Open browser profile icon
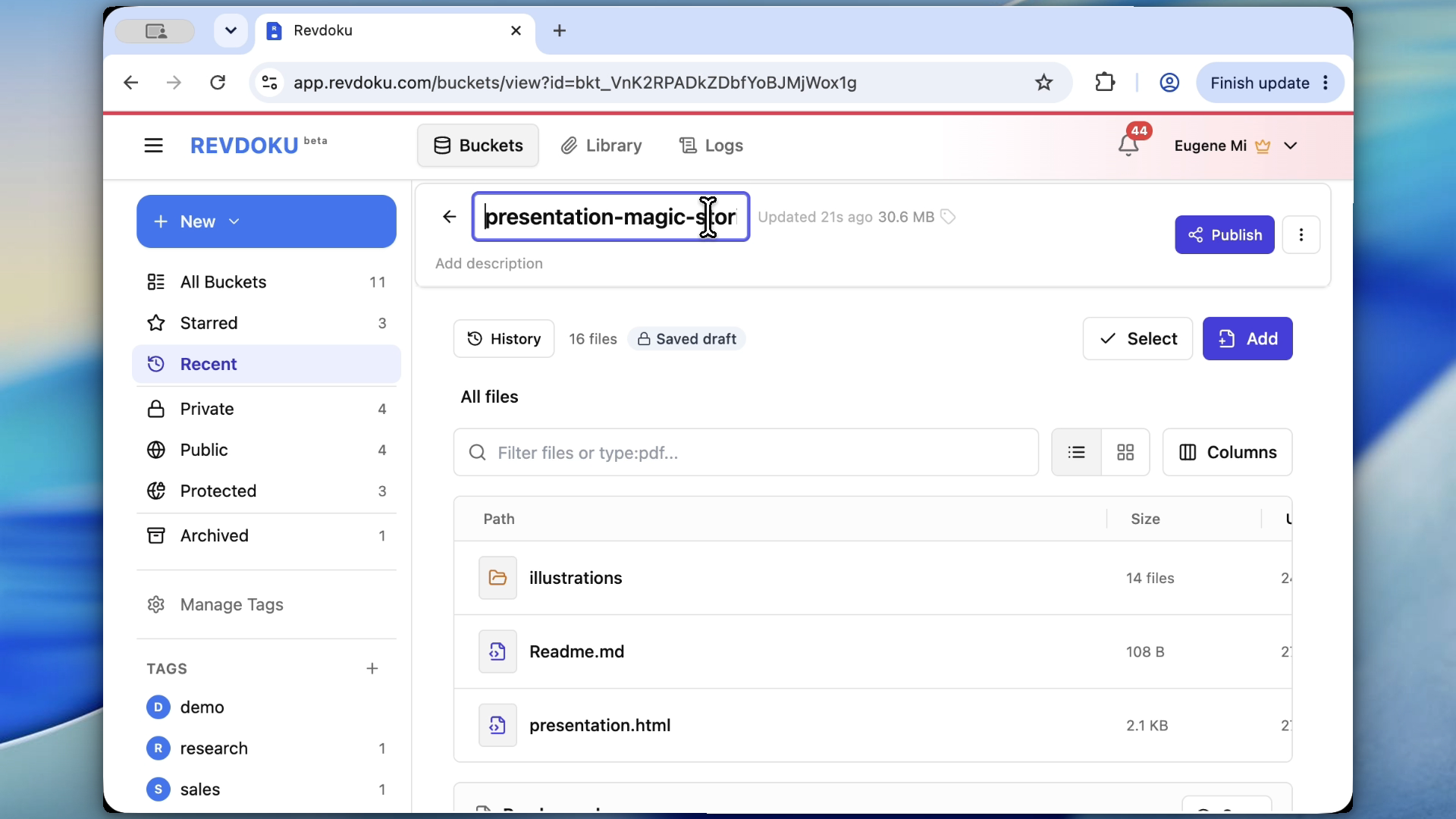Viewport: 1456px width, 819px height. coord(1169,83)
